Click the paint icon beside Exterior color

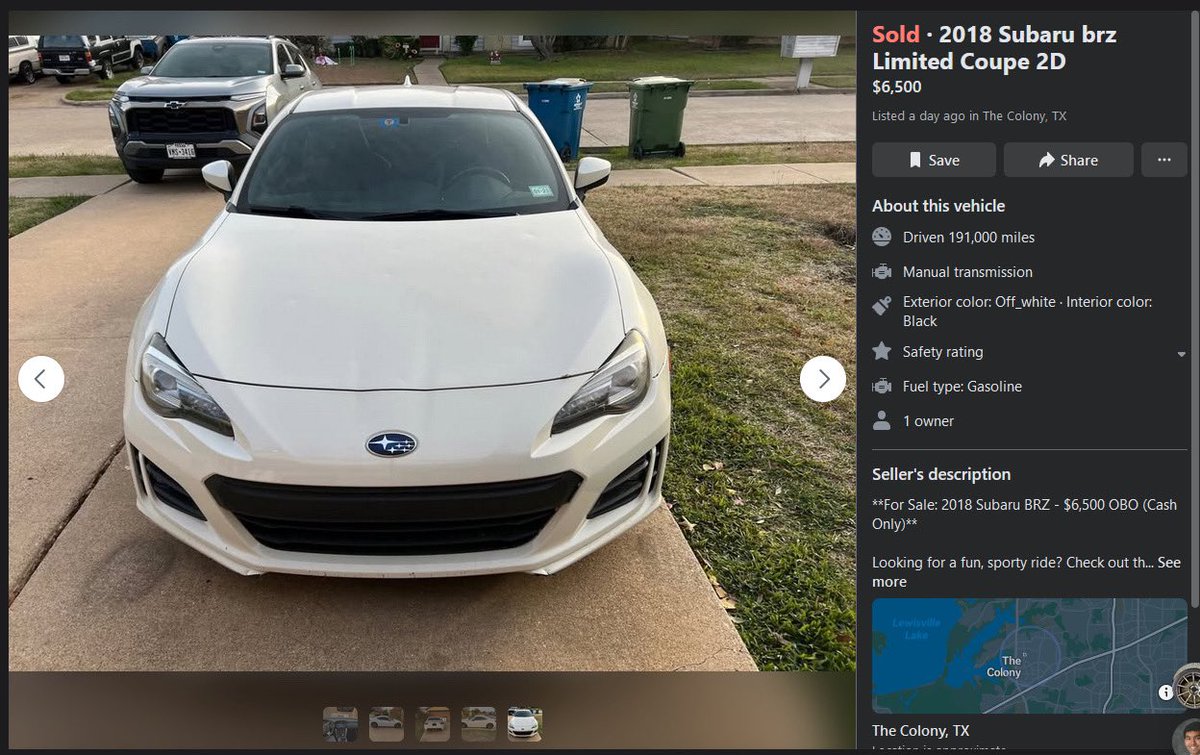[882, 307]
